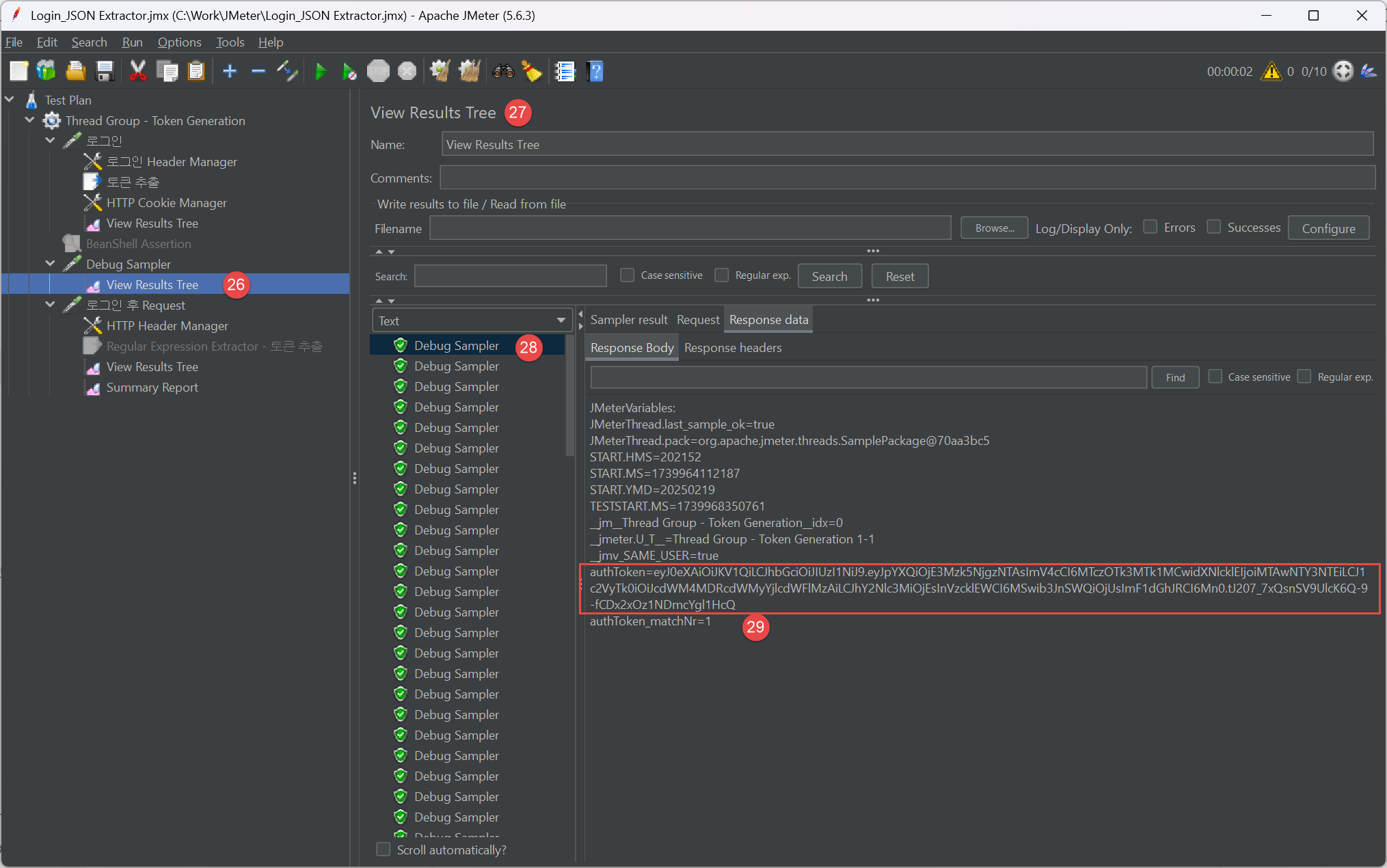Check Case sensitive next to Find
1387x868 pixels.
pyautogui.click(x=1215, y=377)
